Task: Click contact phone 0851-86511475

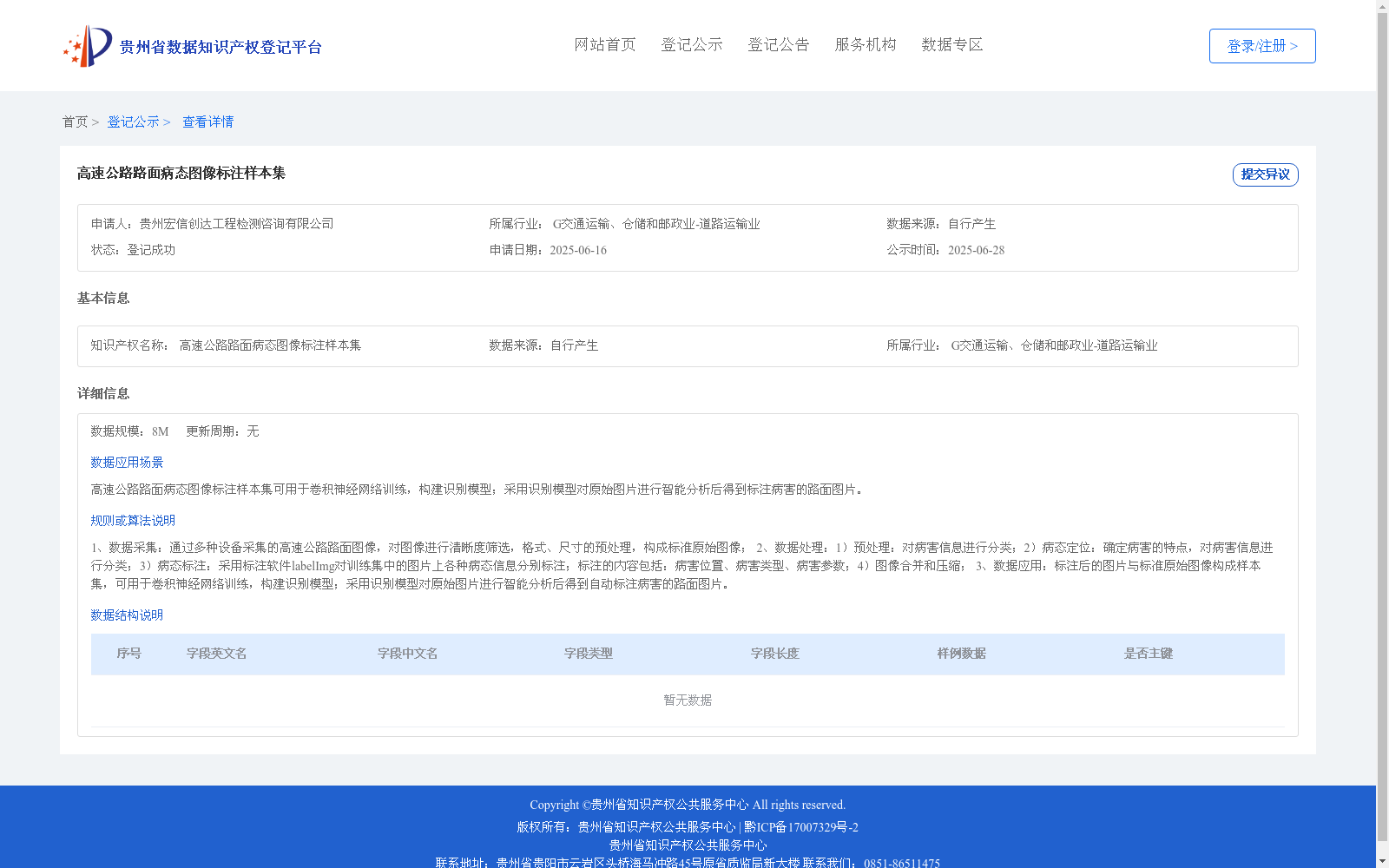Action: point(902,864)
